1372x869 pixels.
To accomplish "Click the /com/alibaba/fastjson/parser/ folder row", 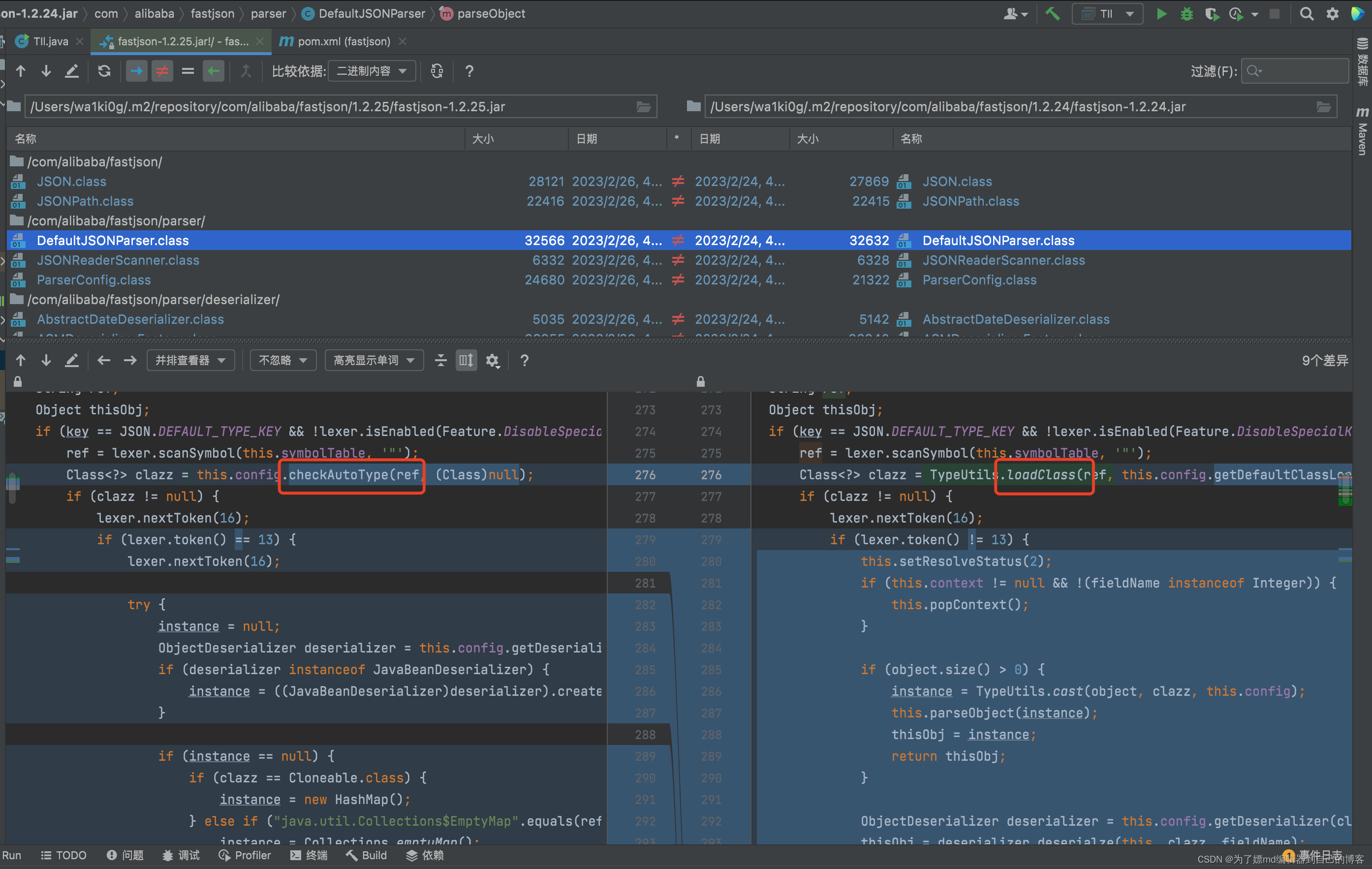I will pyautogui.click(x=116, y=220).
